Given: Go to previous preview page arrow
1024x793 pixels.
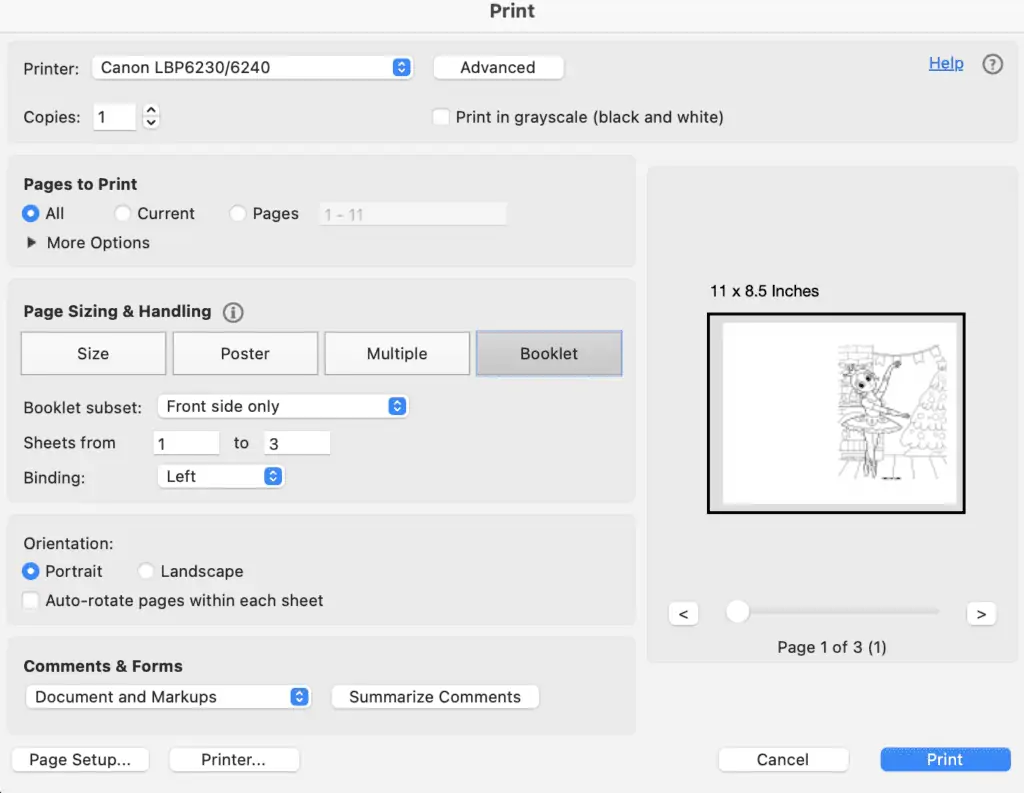Looking at the screenshot, I should point(683,614).
